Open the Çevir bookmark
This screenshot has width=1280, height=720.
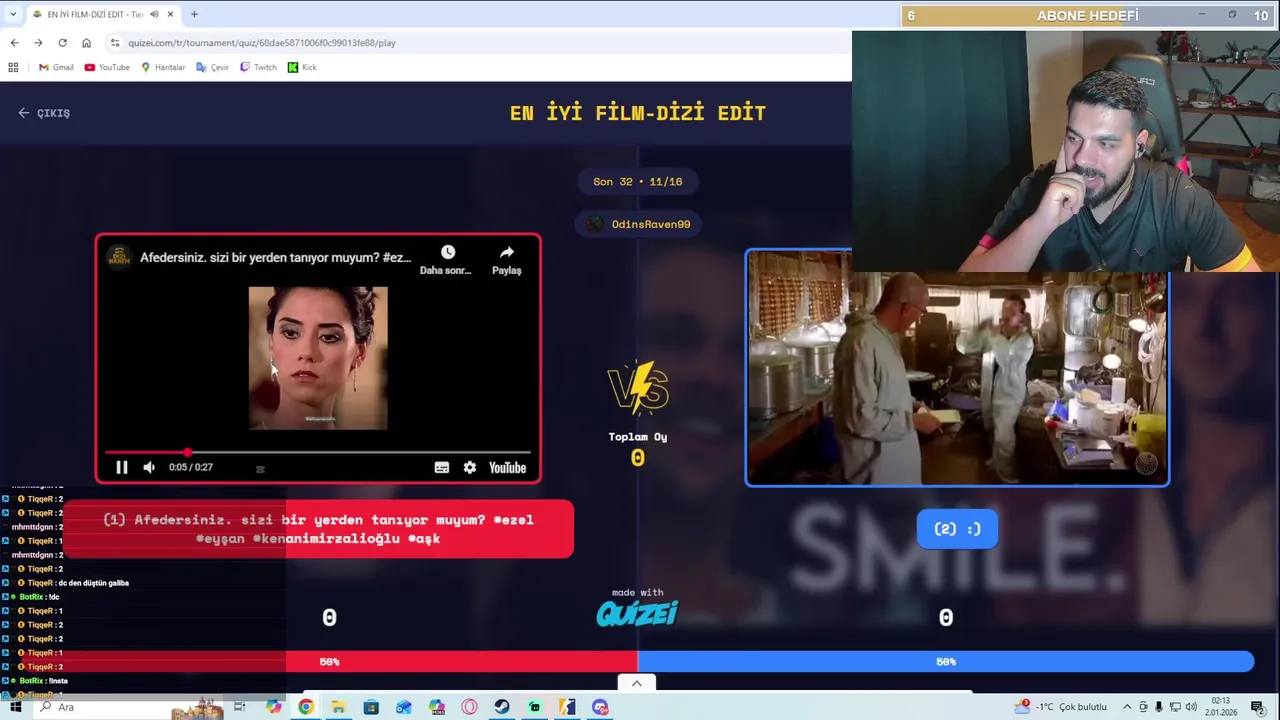tap(213, 67)
